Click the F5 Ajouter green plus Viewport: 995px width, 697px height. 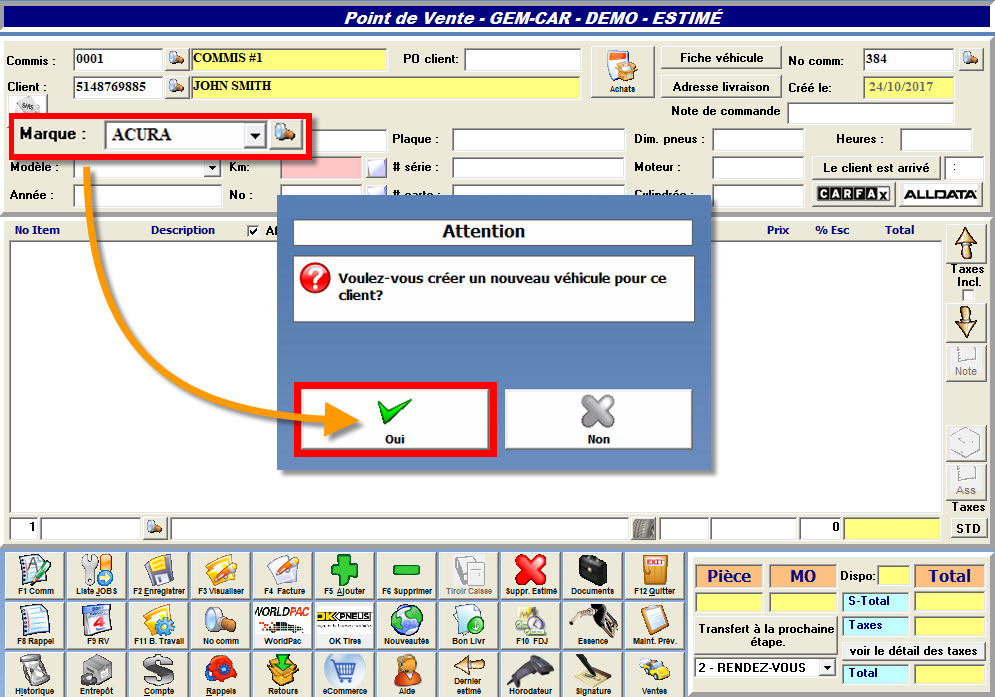[x=345, y=575]
